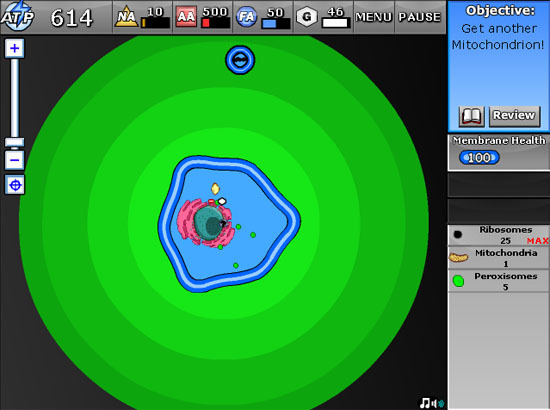
Task: Toggle music with the note icon
Action: coord(425,403)
